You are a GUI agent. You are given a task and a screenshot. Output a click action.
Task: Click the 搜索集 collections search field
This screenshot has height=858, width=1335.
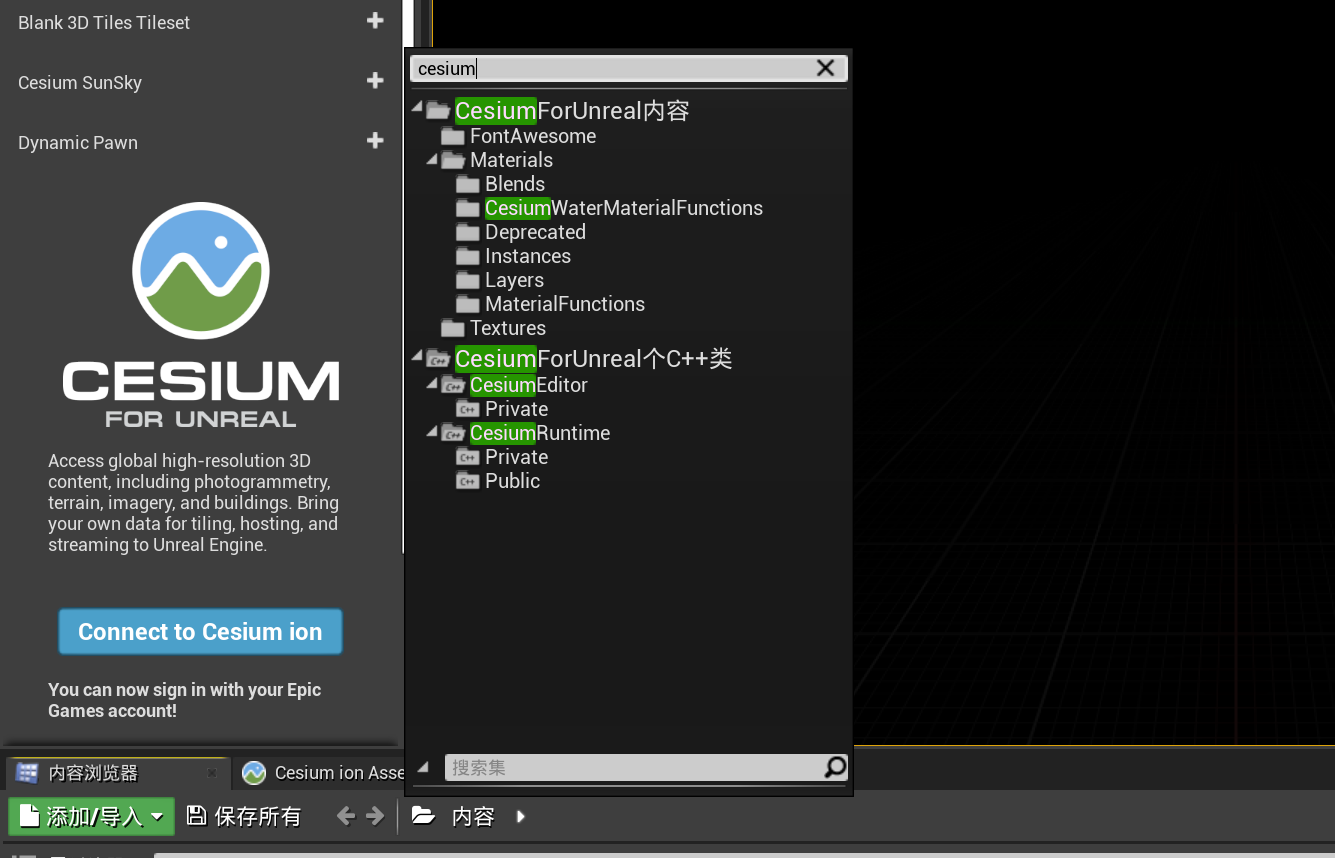pos(634,767)
